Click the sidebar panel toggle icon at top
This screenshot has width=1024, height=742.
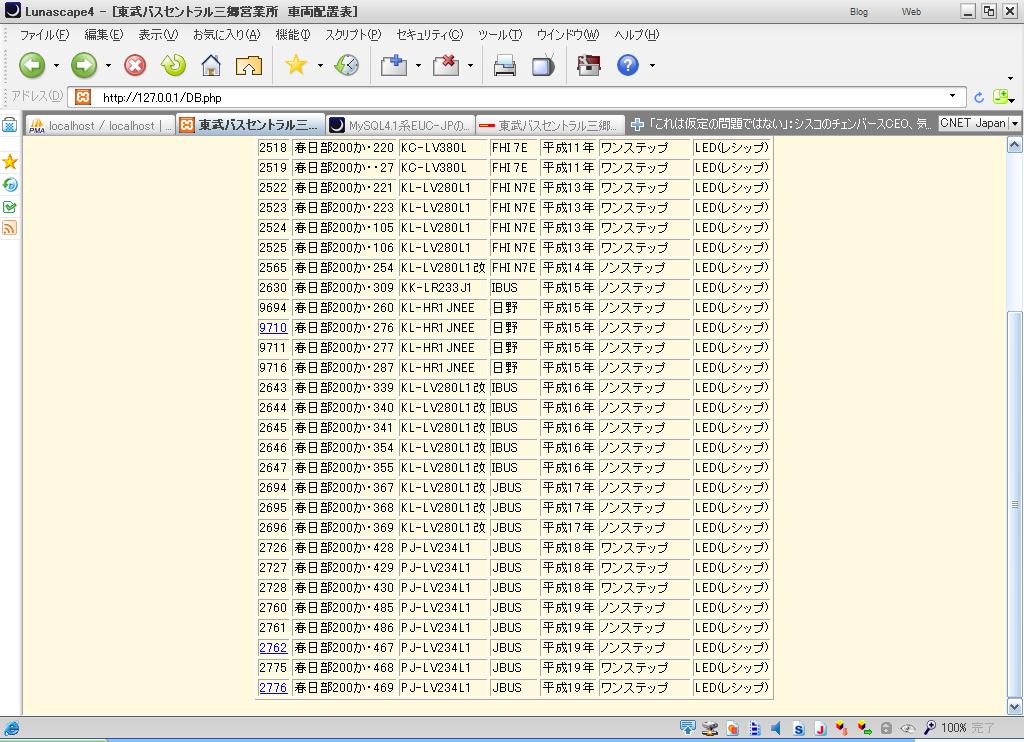pyautogui.click(x=9, y=125)
